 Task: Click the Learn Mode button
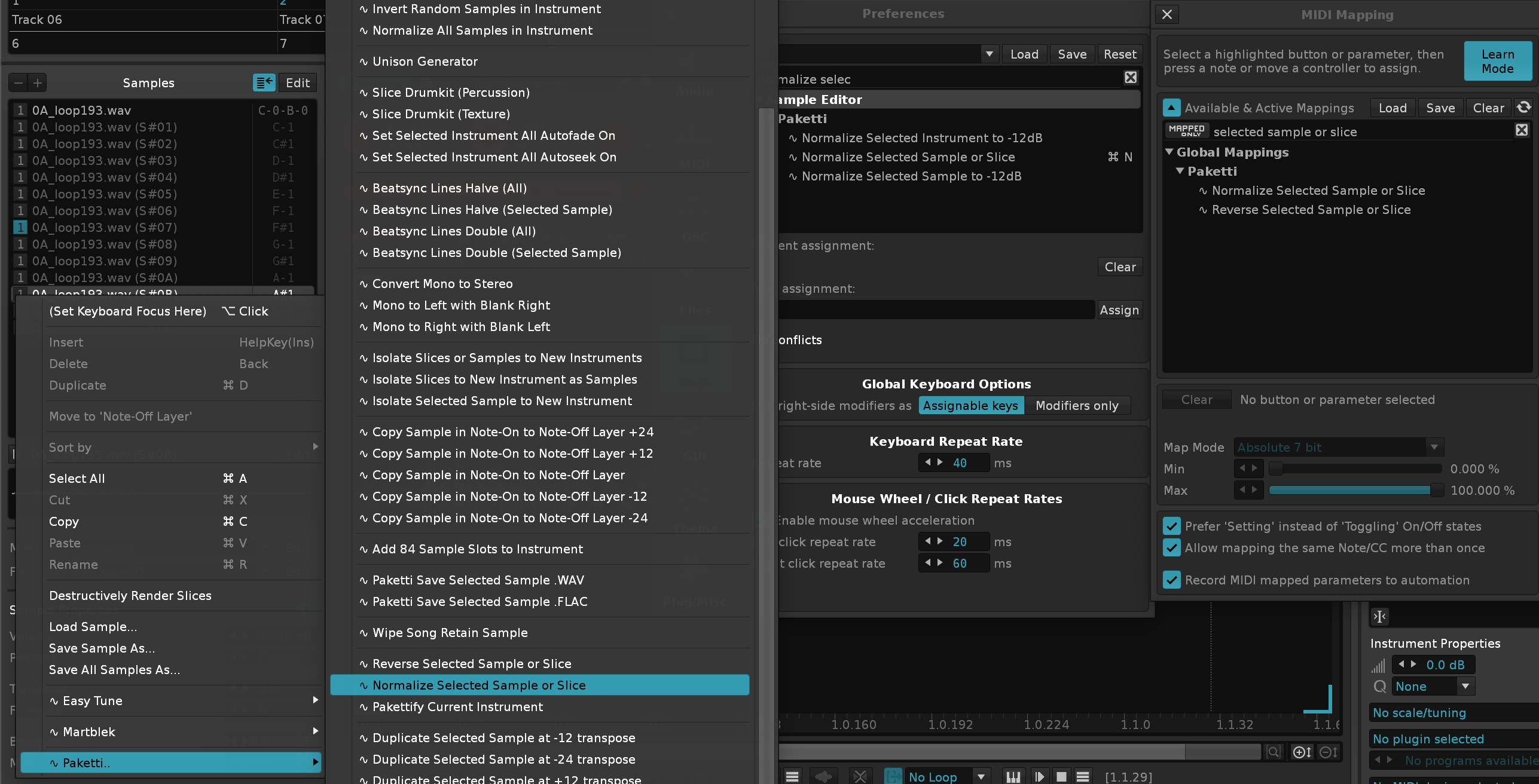1497,61
